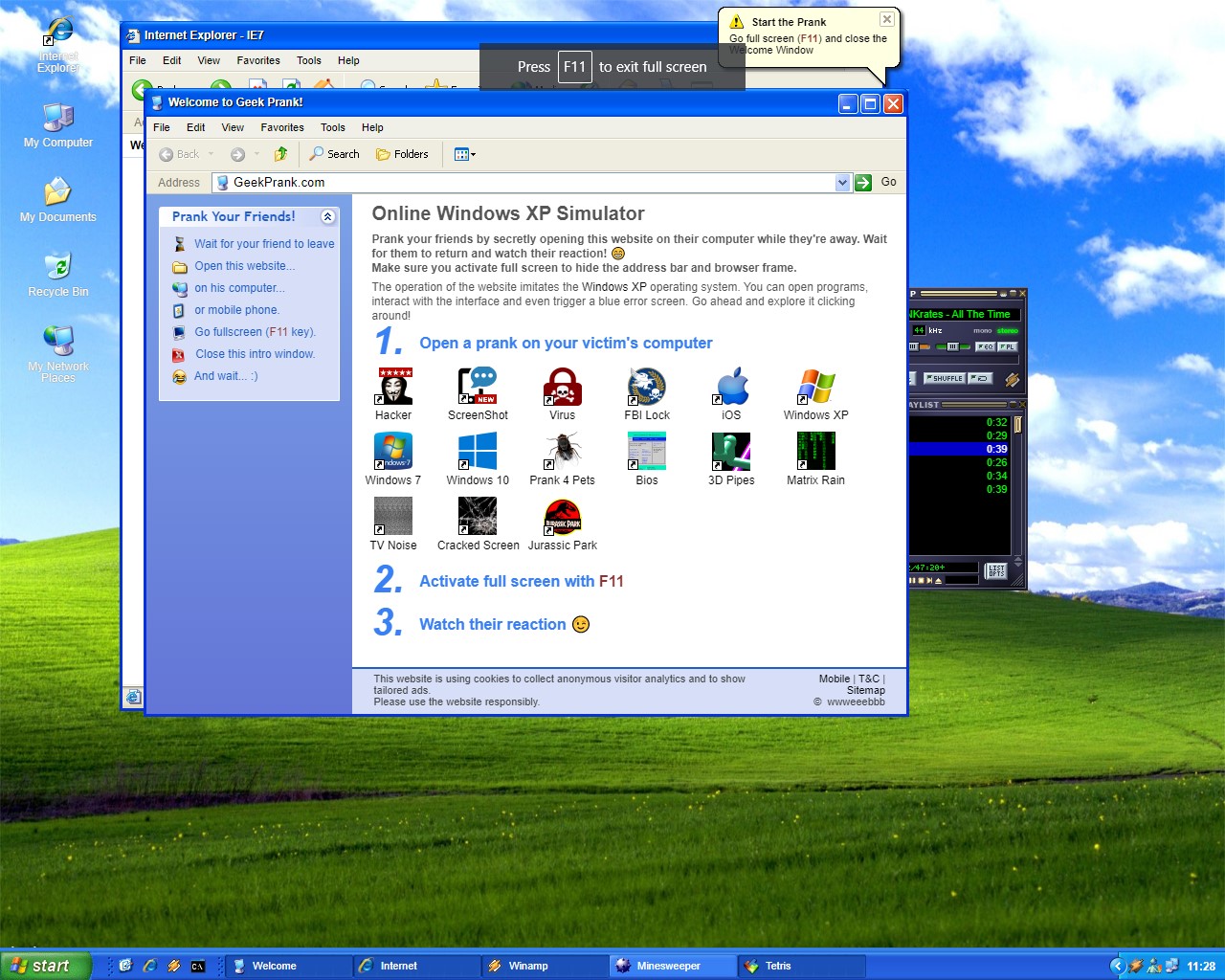
Task: Launch the Jurassic Park prank icon
Action: coord(562,523)
